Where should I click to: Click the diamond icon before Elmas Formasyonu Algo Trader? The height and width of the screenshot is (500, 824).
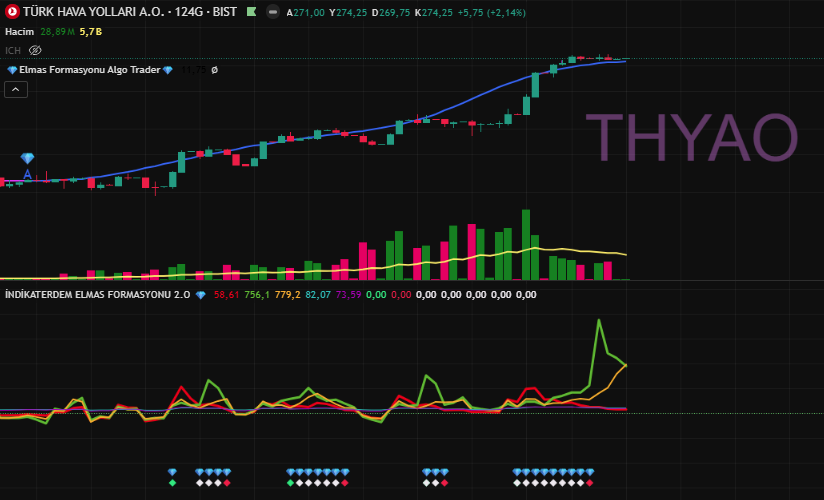click(x=12, y=70)
